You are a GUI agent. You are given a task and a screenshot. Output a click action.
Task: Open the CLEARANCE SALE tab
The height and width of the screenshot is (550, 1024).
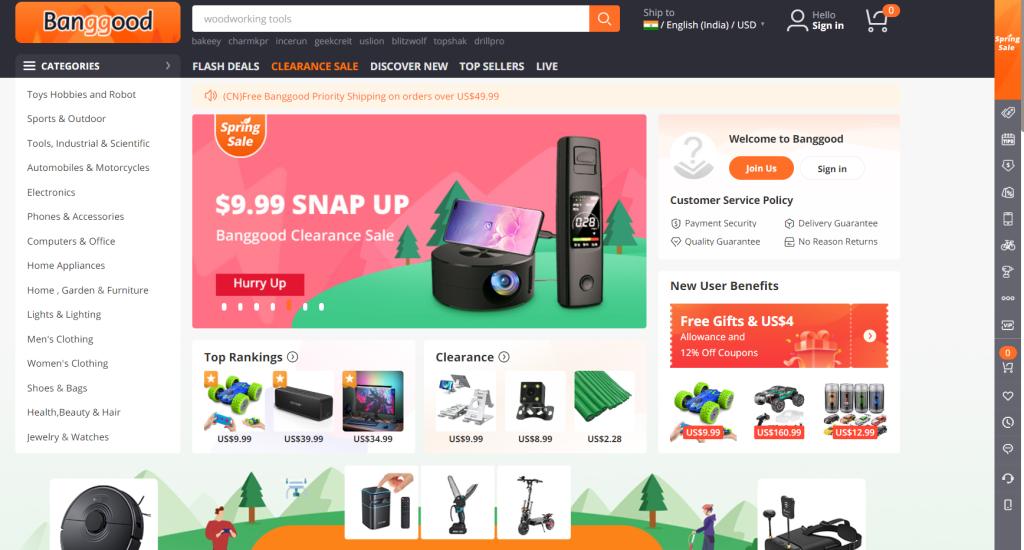[x=315, y=66]
